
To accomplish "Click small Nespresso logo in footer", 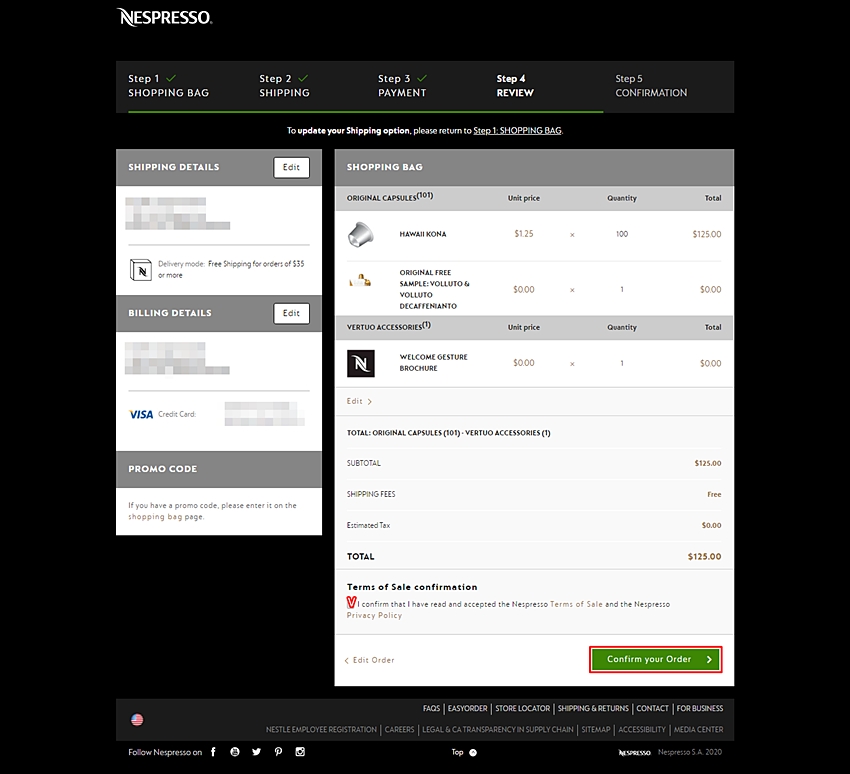I will [x=635, y=752].
